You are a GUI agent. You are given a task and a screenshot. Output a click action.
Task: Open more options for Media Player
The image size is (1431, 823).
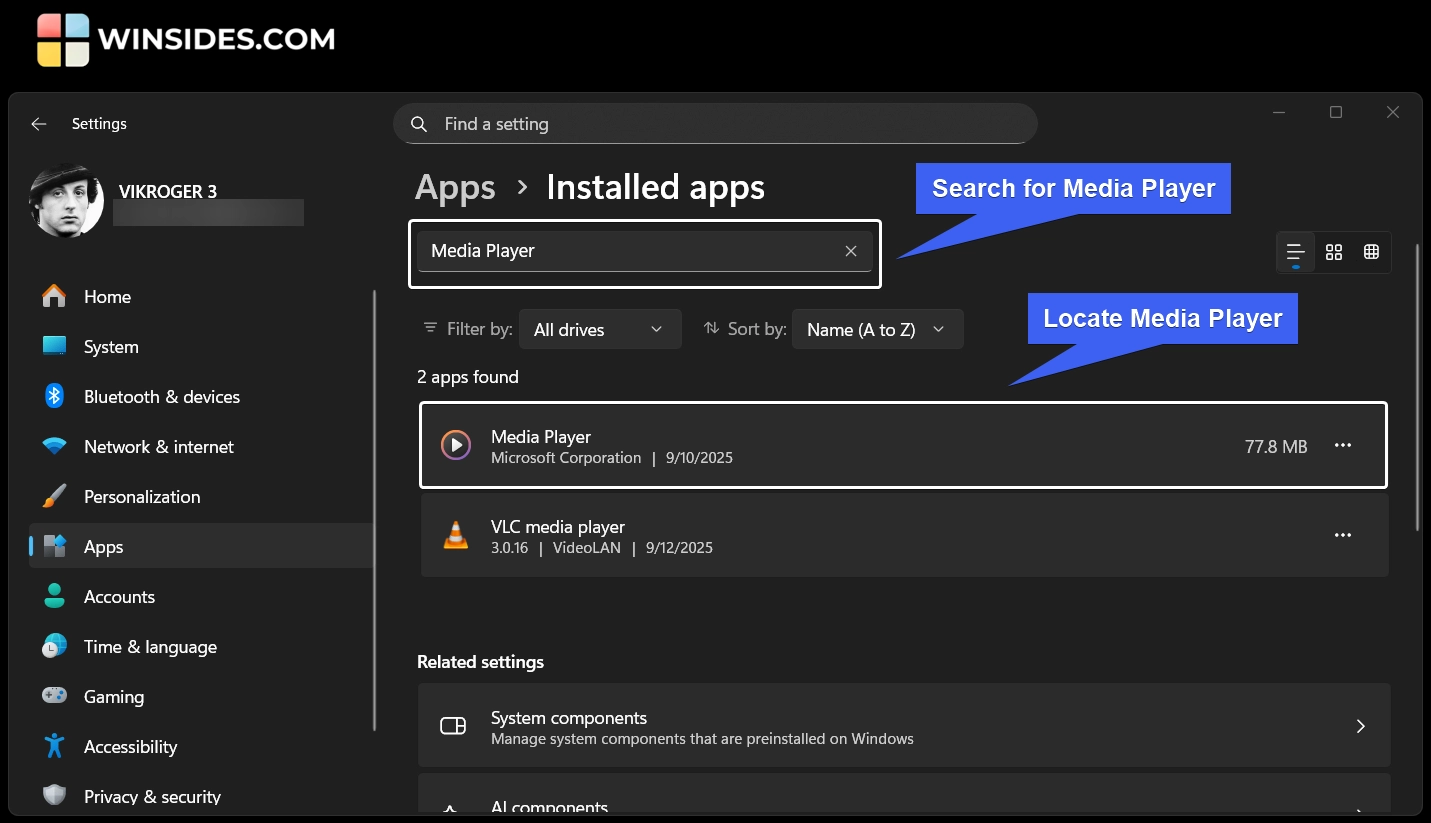point(1342,446)
